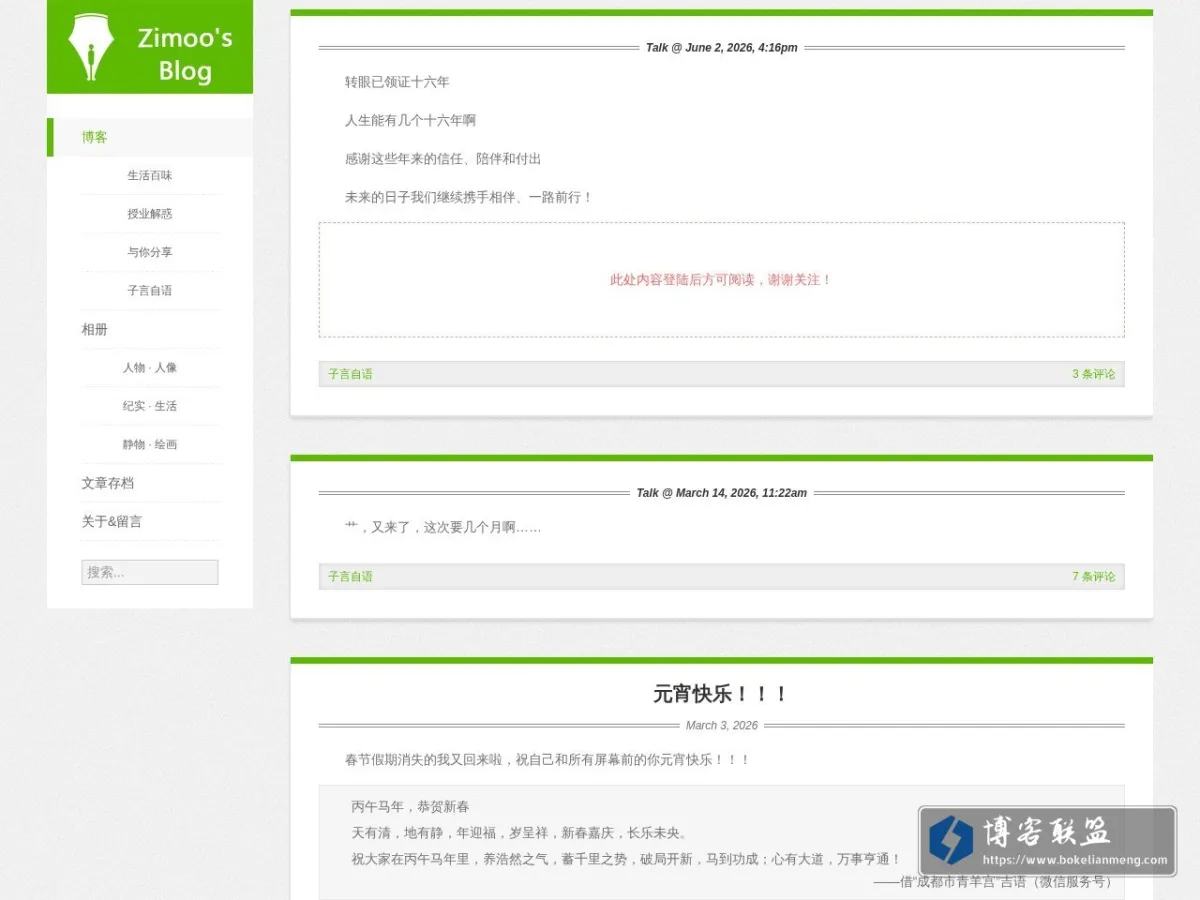Click the login-required notice text
Viewport: 1200px width, 900px height.
pyautogui.click(x=721, y=280)
